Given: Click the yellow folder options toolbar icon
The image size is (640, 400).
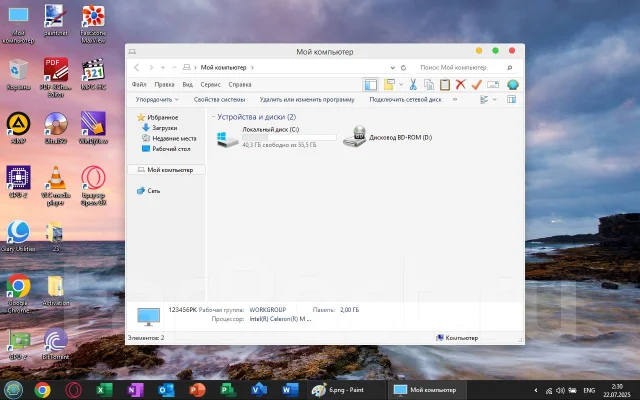Looking at the screenshot, I should point(389,84).
